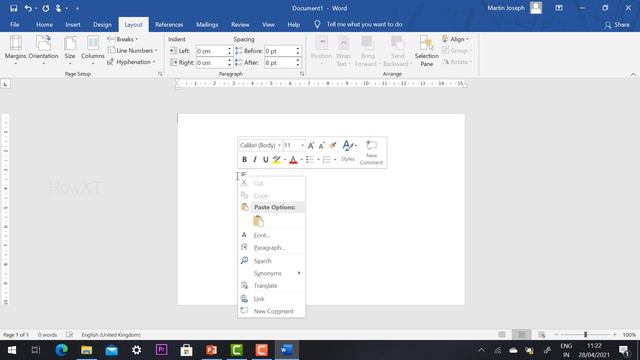Click the Bullets list icon
Image resolution: width=640 pixels, height=360 pixels.
tap(310, 160)
